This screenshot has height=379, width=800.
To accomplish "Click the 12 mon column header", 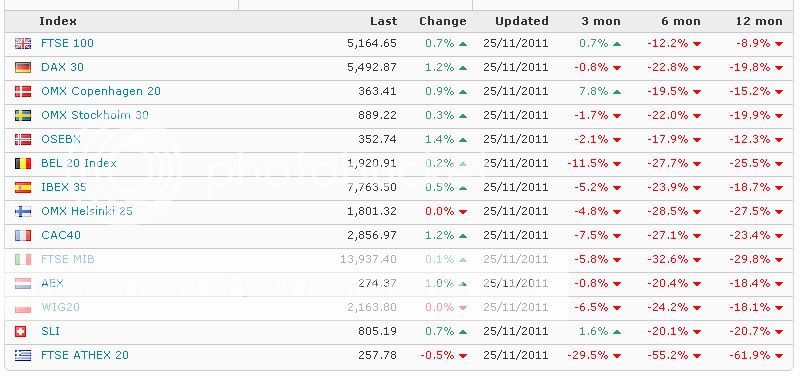I will [x=759, y=21].
